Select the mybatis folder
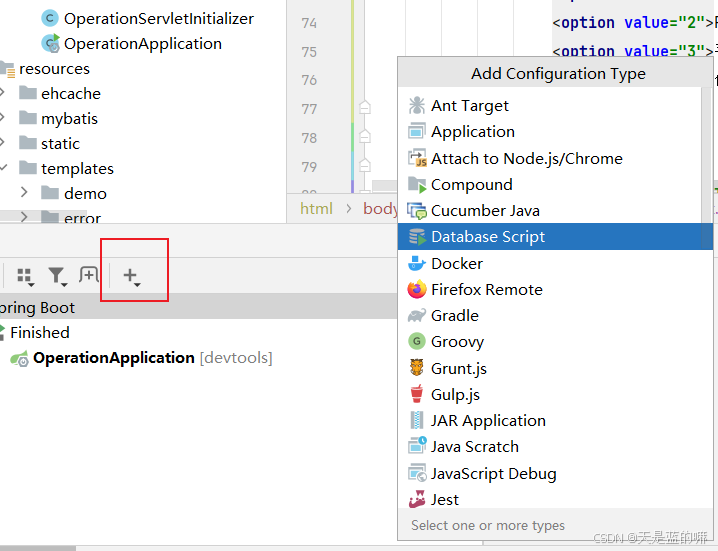The width and height of the screenshot is (718, 551). coord(70,119)
